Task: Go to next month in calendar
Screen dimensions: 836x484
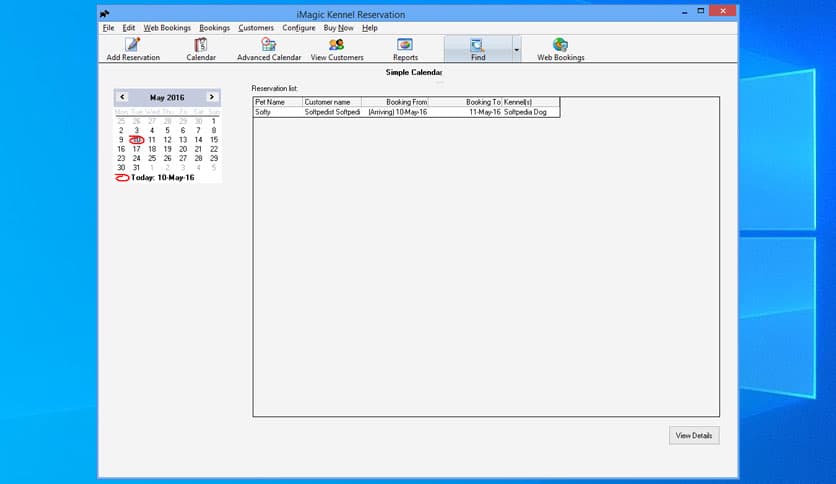Action: [x=212, y=97]
